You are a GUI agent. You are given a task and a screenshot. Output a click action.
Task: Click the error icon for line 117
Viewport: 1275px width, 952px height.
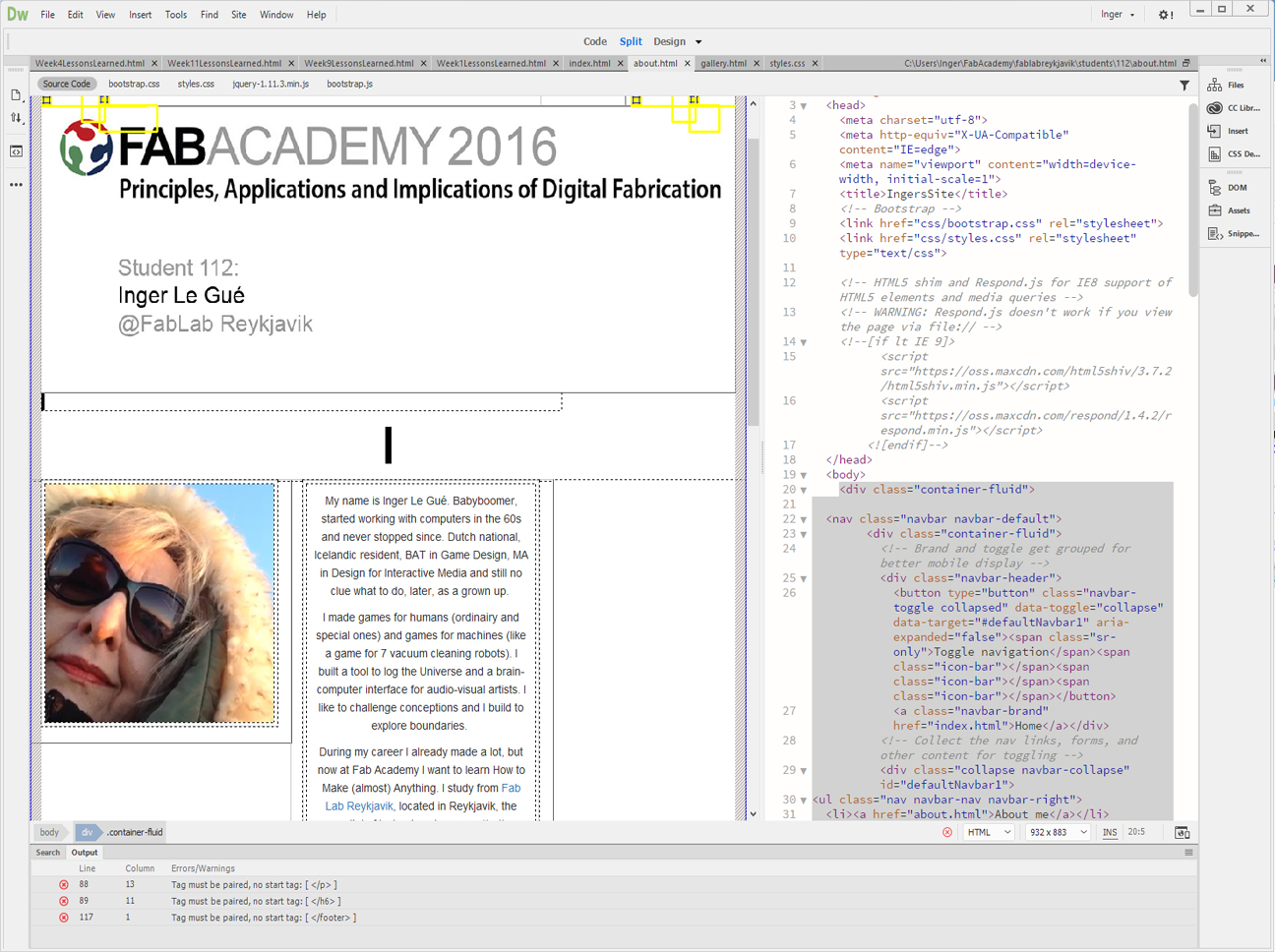pyautogui.click(x=64, y=918)
